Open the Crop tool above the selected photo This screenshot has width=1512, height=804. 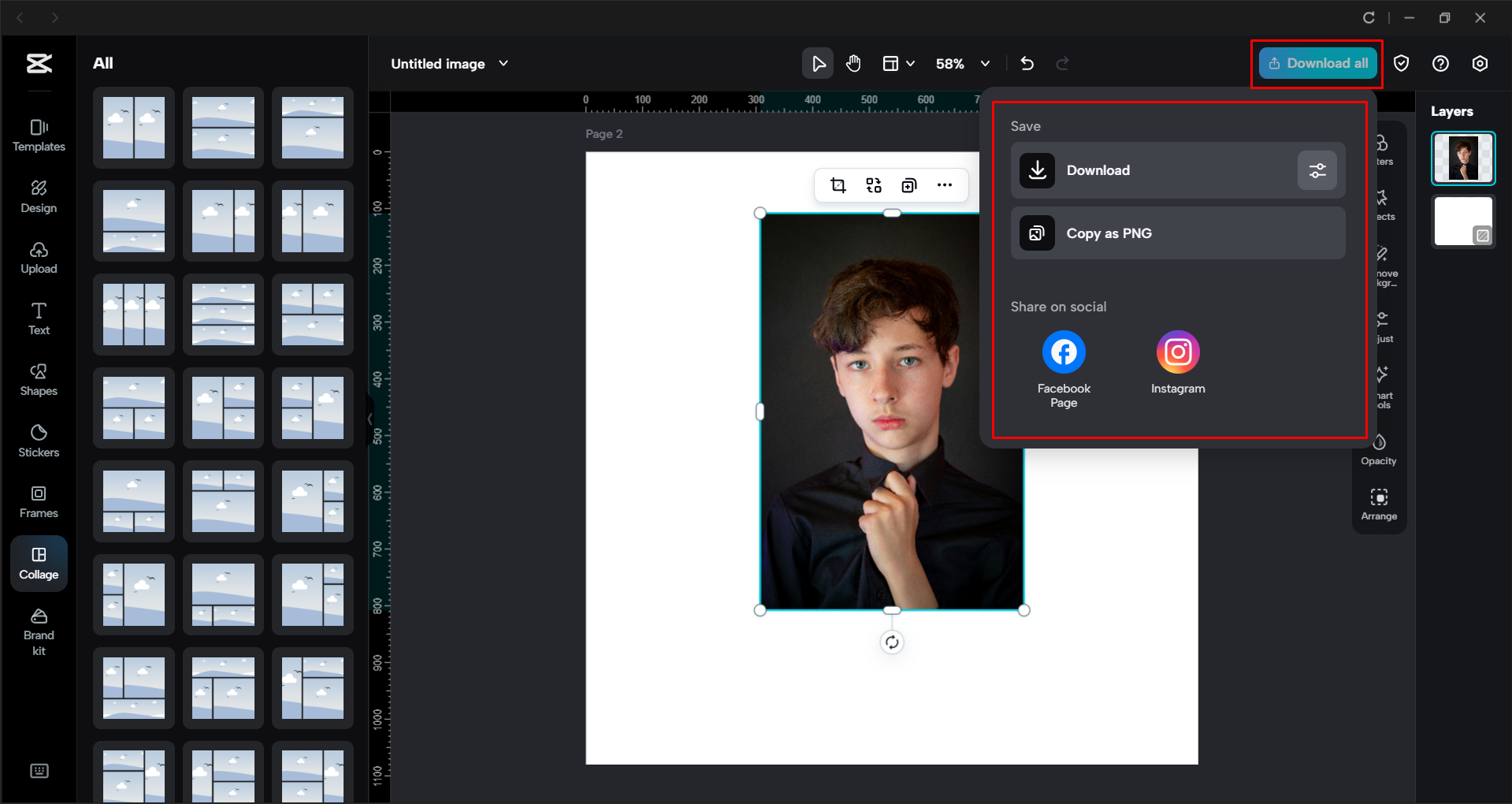point(838,184)
